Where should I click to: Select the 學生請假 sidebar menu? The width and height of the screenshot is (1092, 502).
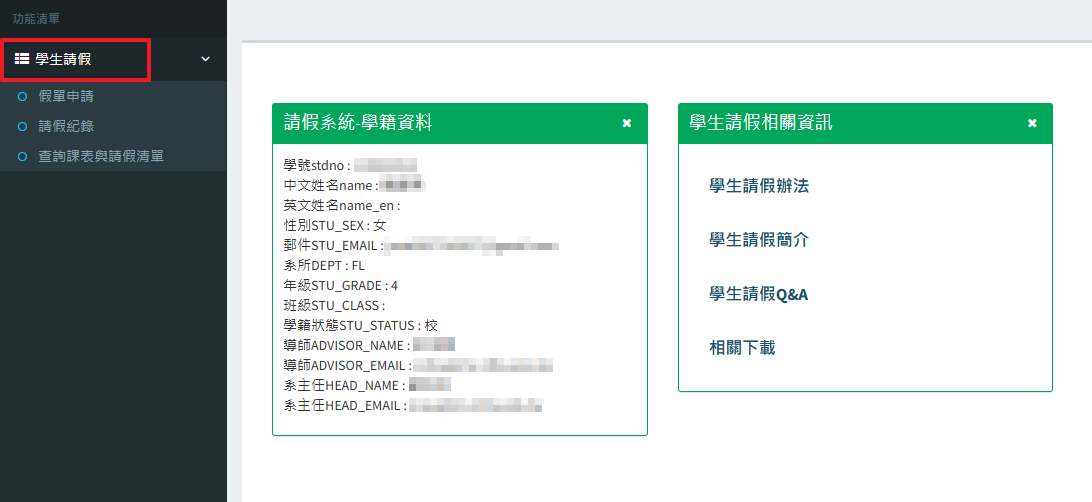pyautogui.click(x=113, y=59)
